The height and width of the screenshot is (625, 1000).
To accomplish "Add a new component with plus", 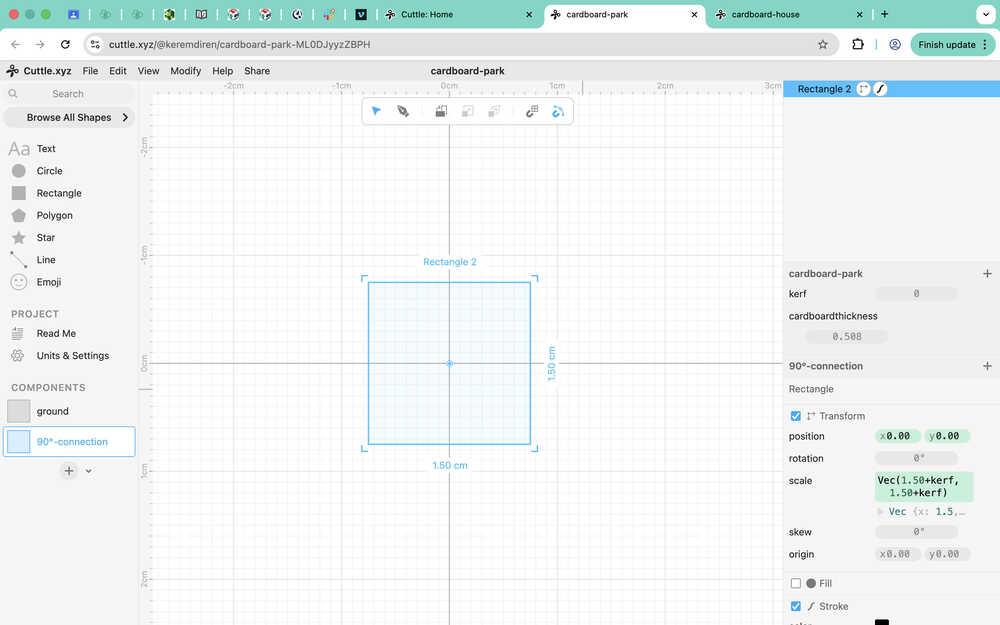I will point(69,471).
